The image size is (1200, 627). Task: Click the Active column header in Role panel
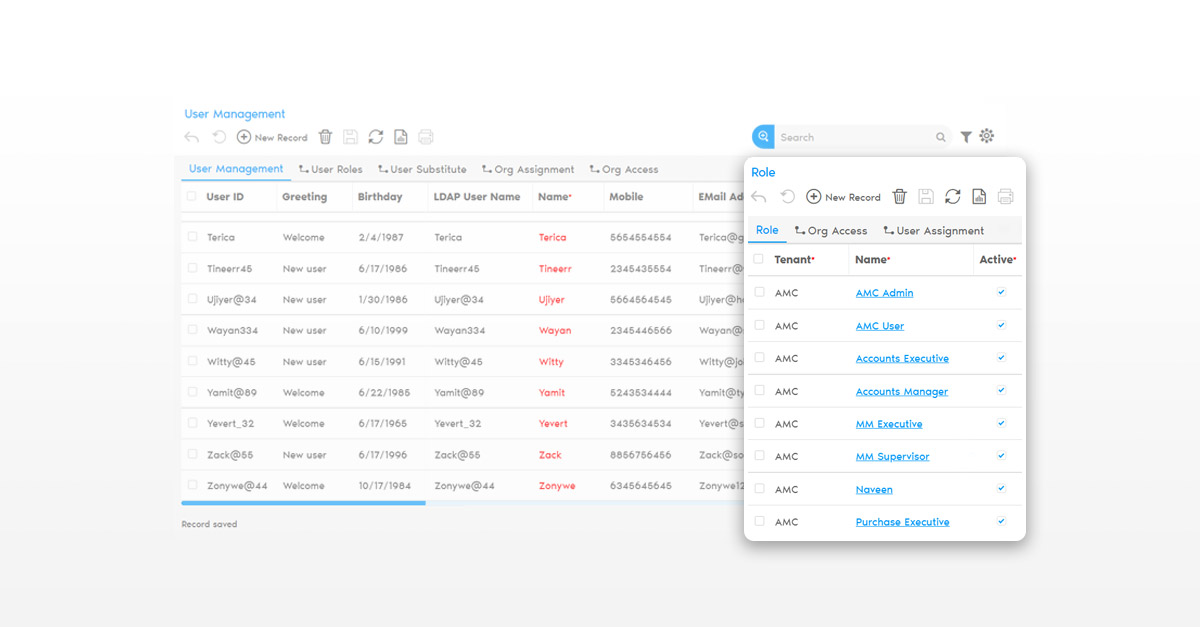pos(998,259)
